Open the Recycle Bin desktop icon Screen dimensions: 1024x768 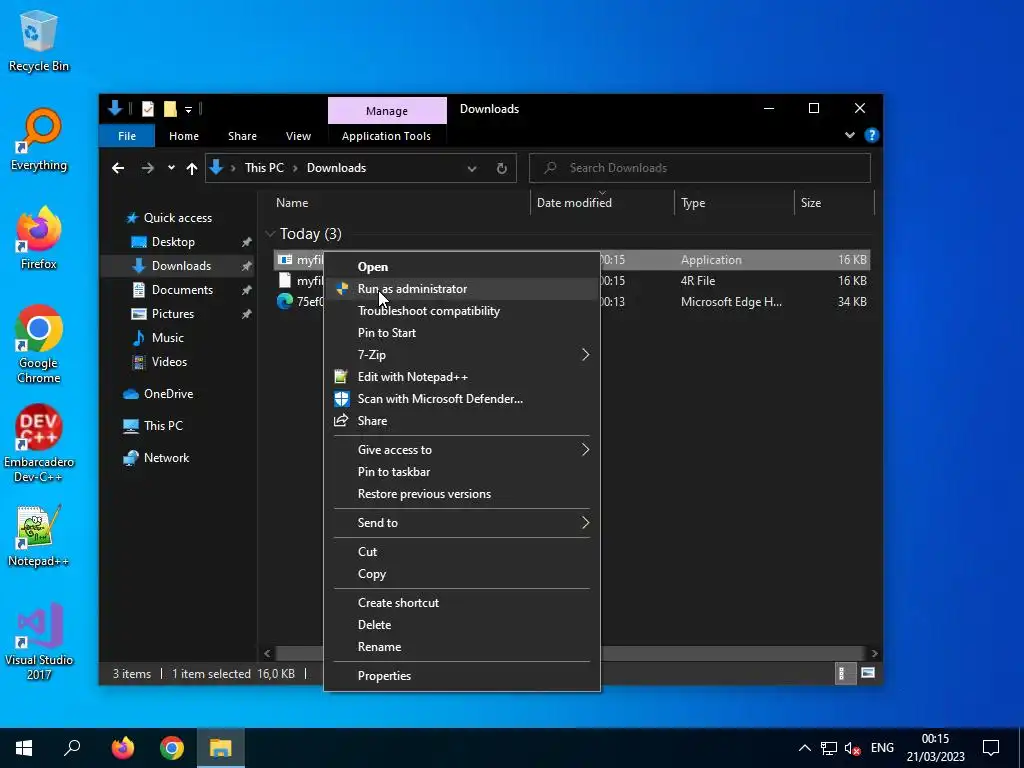click(x=39, y=42)
